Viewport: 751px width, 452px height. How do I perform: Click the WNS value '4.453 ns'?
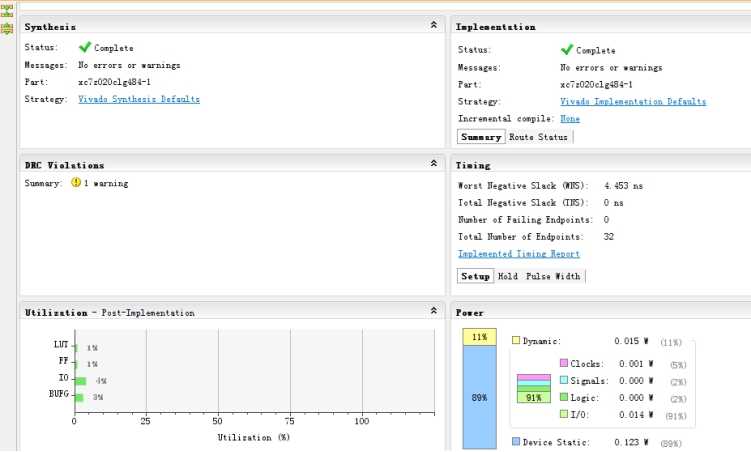[623, 186]
